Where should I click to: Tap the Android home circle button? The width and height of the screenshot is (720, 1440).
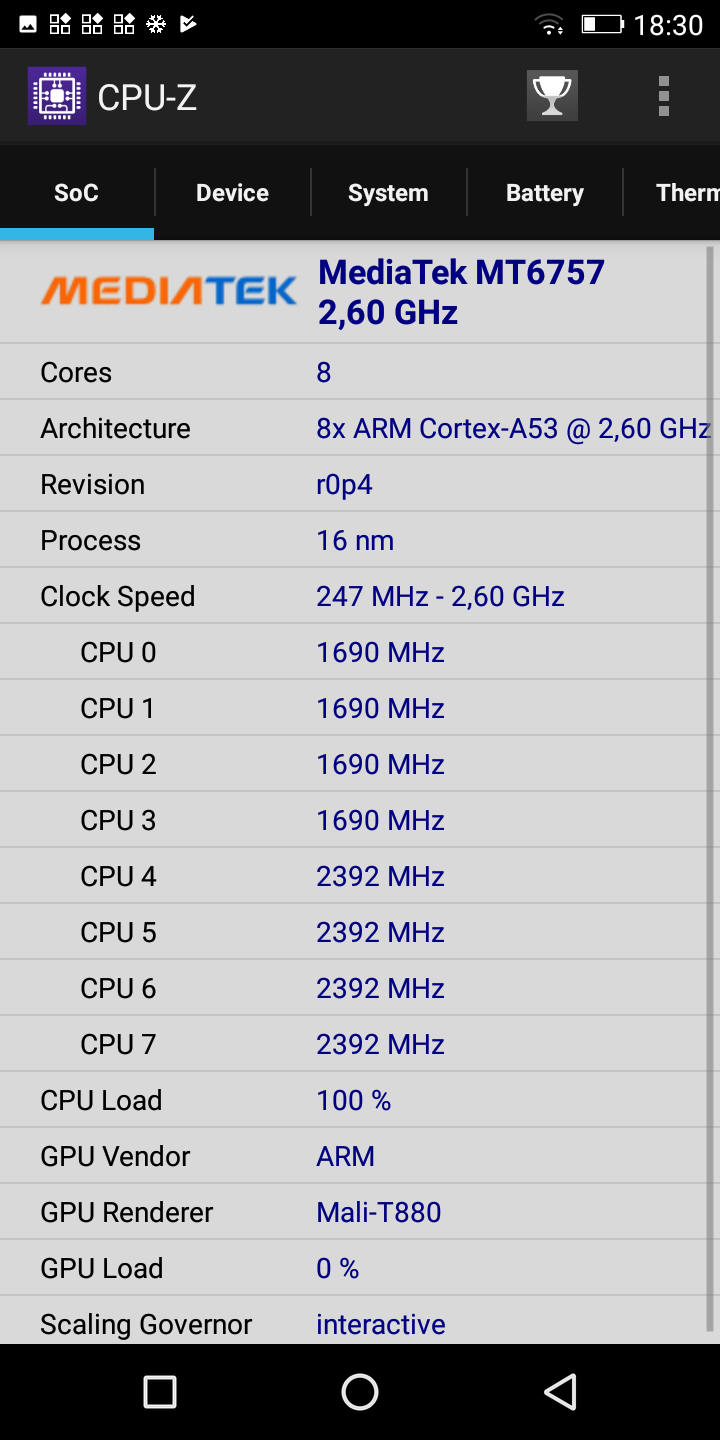point(360,1391)
